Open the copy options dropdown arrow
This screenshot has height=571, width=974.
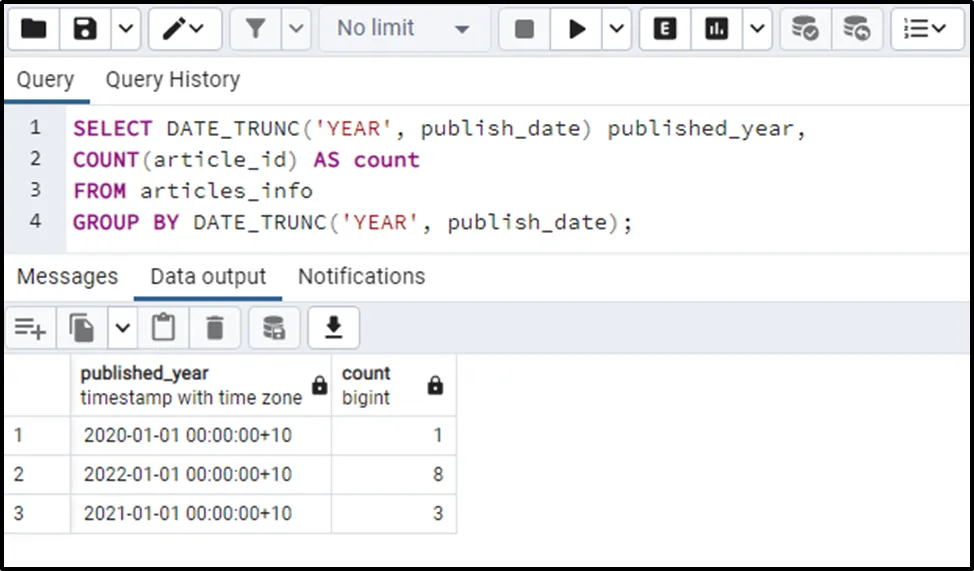tap(122, 327)
